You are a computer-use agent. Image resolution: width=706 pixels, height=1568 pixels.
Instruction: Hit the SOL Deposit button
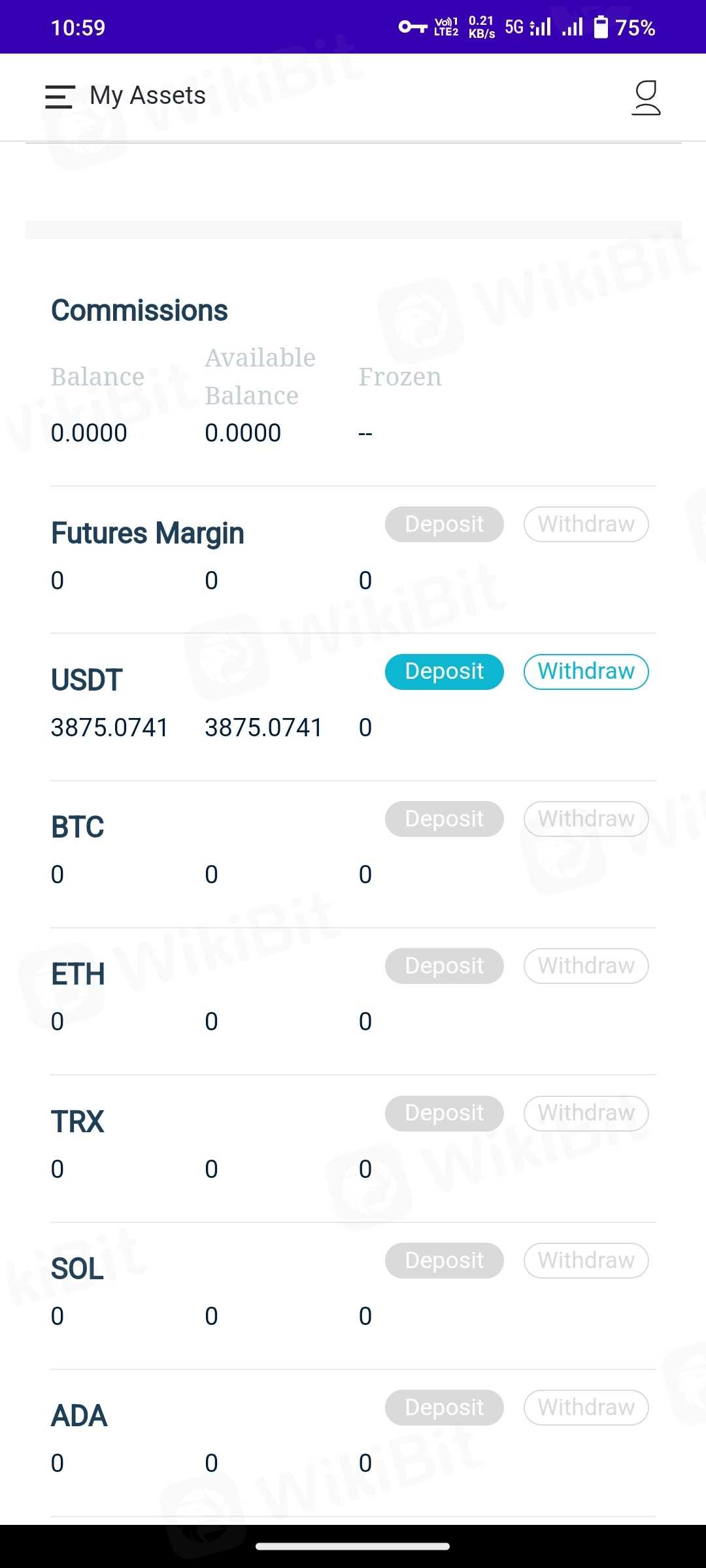click(x=445, y=1260)
